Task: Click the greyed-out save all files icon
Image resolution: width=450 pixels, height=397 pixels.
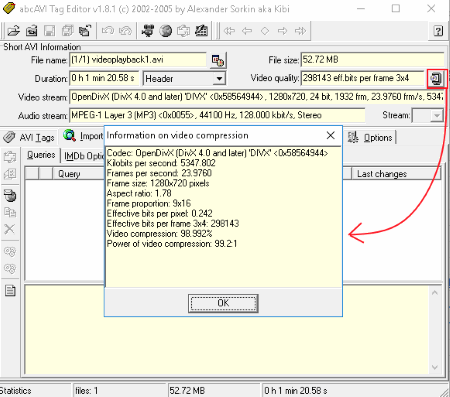Action: pyautogui.click(x=68, y=31)
